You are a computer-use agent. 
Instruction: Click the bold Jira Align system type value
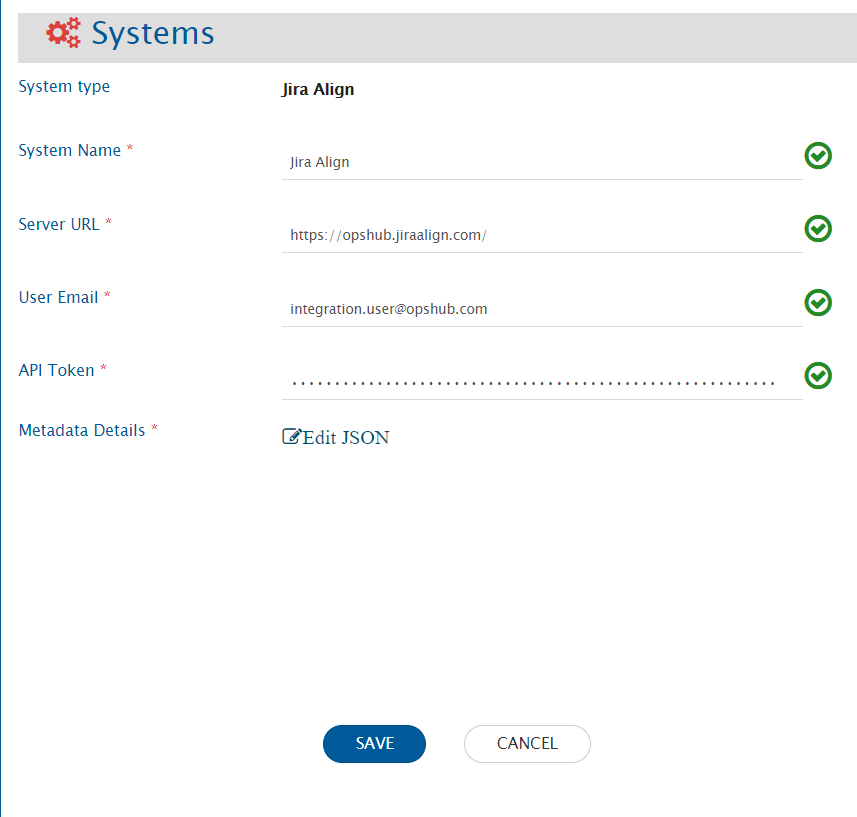click(318, 89)
